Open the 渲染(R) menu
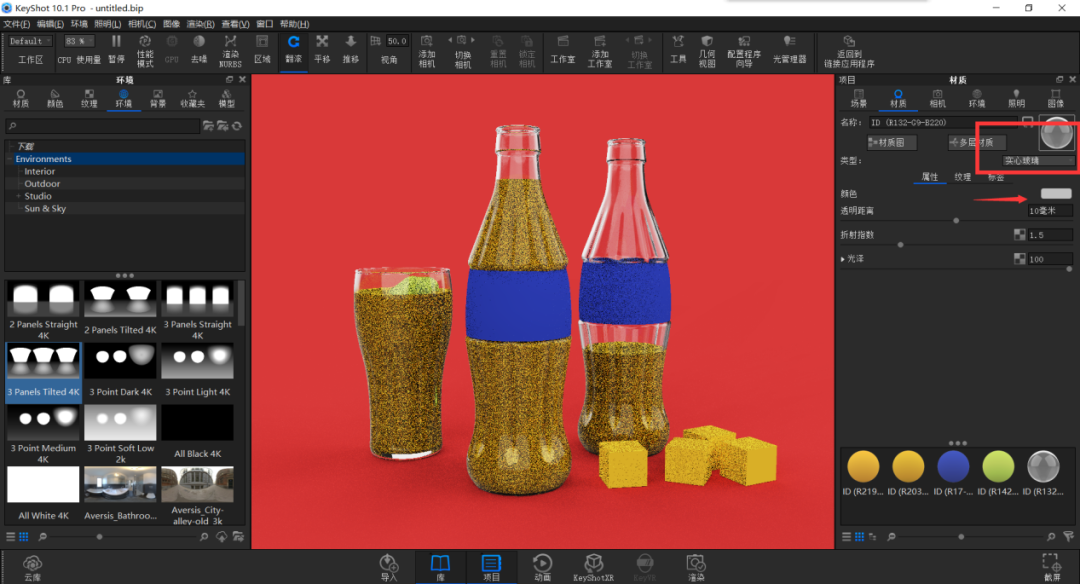The height and width of the screenshot is (584, 1080). pos(200,24)
